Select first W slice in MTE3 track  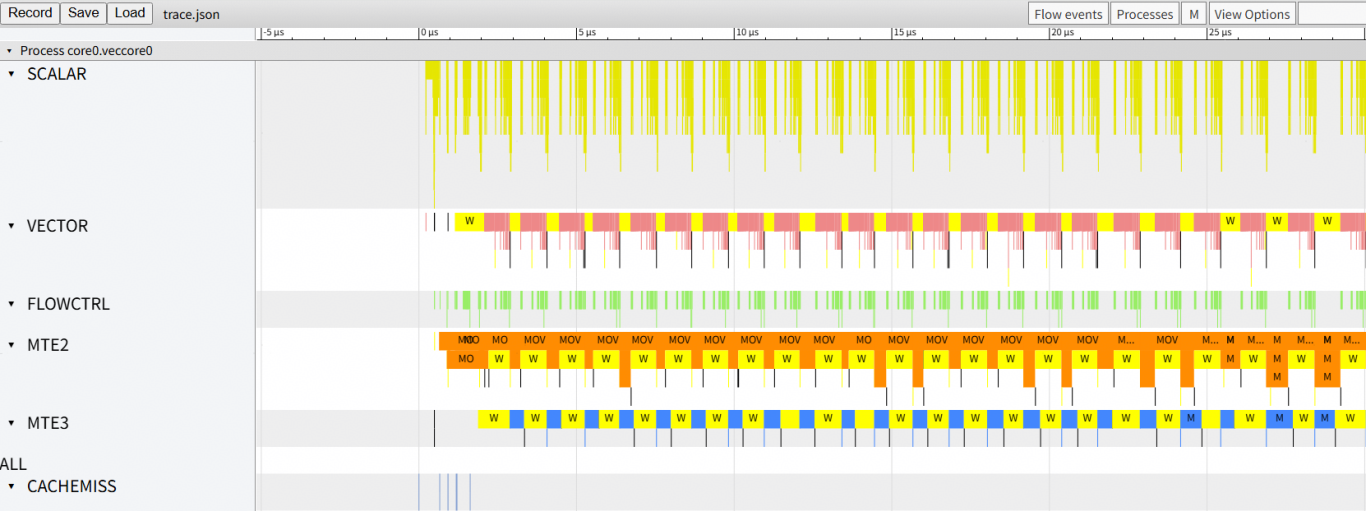(493, 419)
